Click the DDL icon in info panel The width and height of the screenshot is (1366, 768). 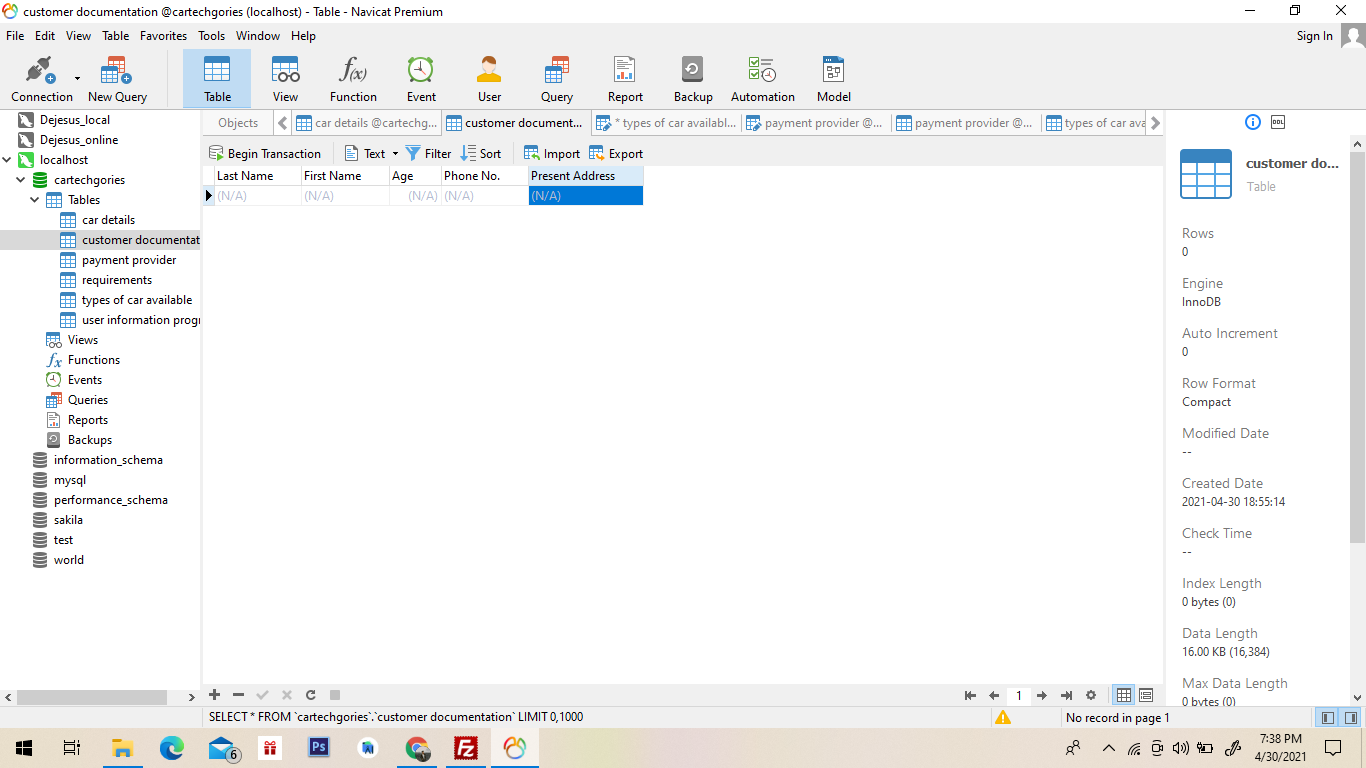point(1278,122)
